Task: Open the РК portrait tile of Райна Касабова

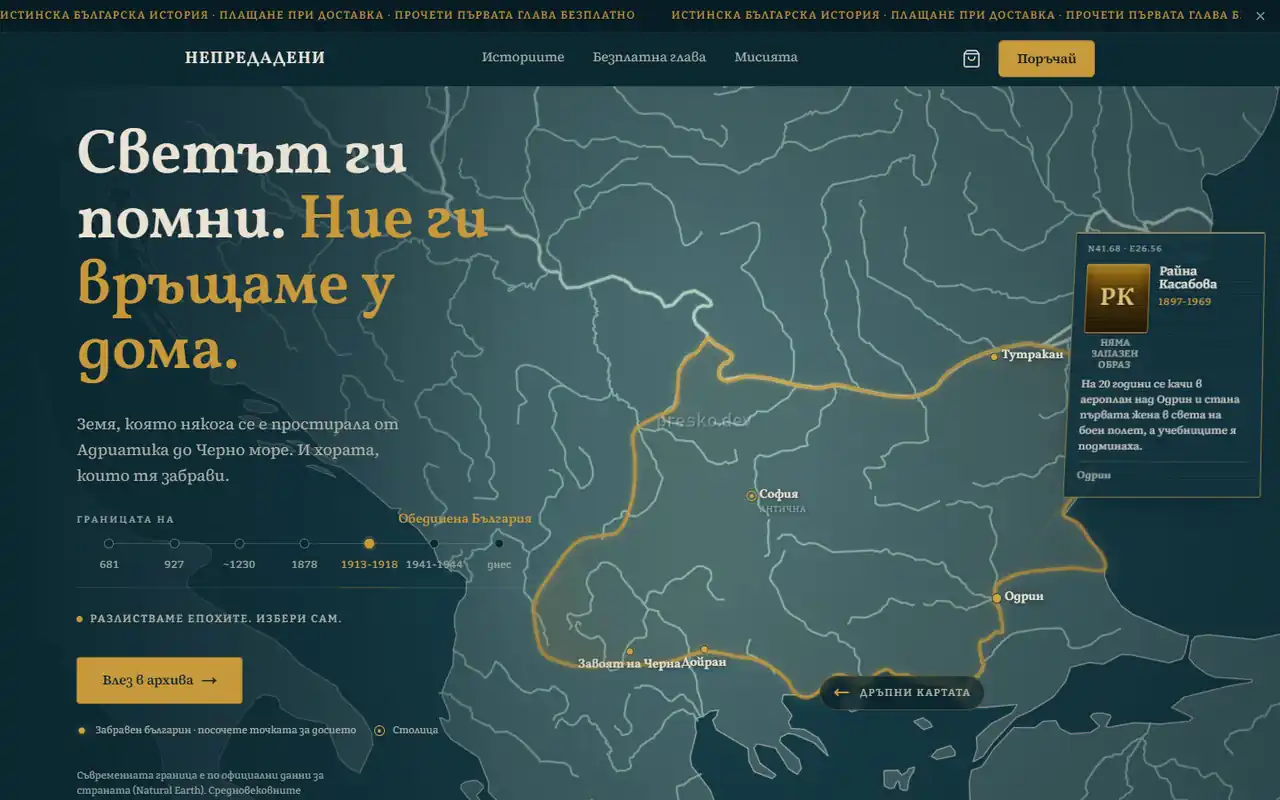Action: click(1117, 297)
